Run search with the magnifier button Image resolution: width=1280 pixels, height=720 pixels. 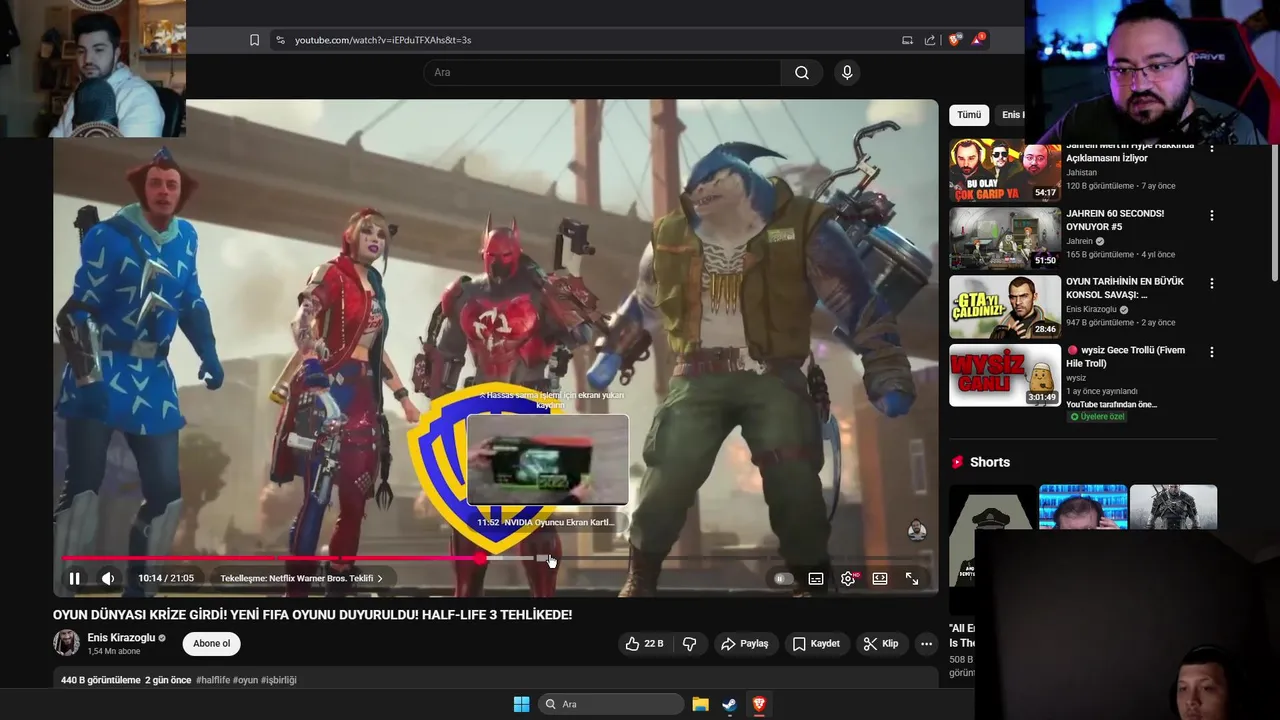coord(802,72)
